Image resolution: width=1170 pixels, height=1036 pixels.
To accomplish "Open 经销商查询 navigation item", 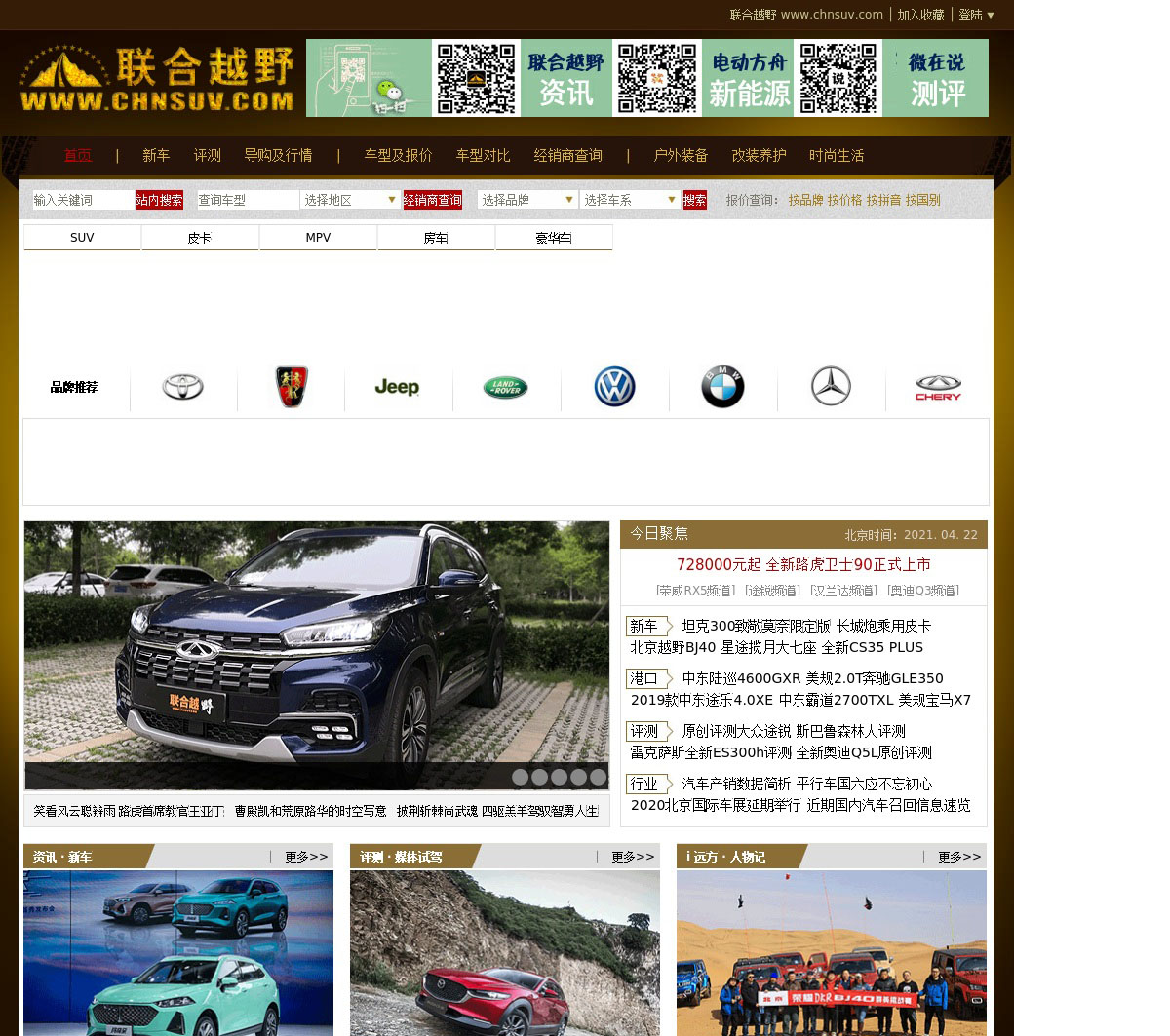I will pyautogui.click(x=567, y=155).
